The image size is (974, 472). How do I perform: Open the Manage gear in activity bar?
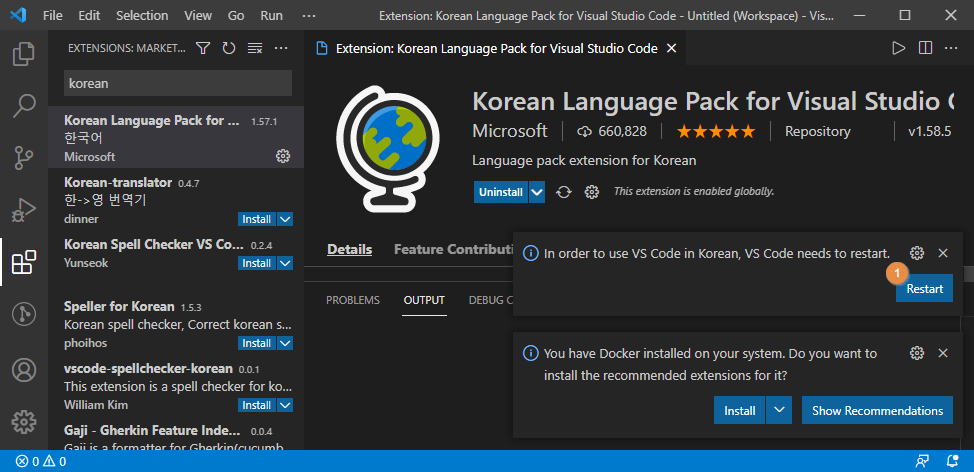click(x=24, y=422)
